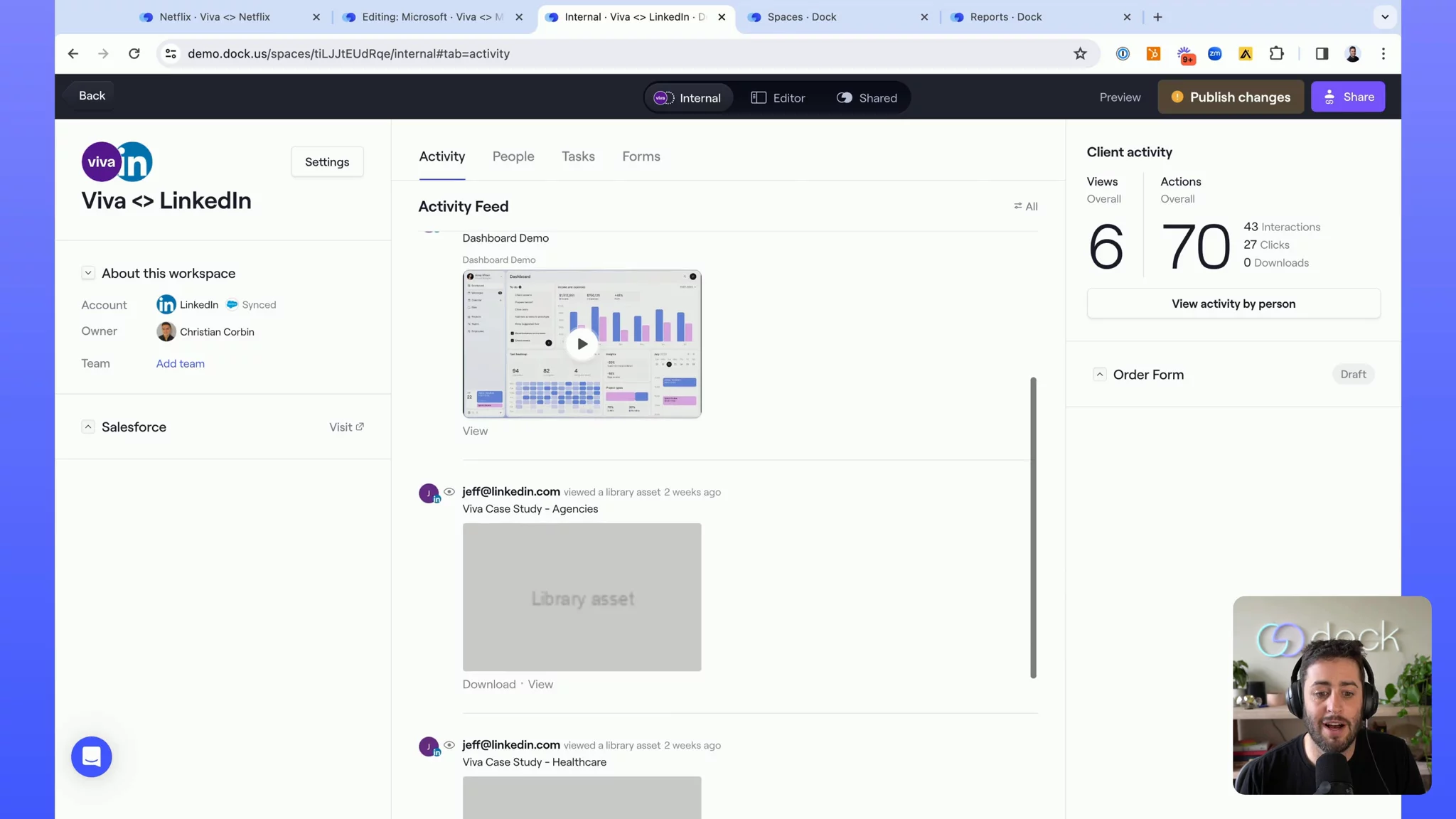Open Chrome side panel icon
Screen dimensions: 1456x819
pos(1322,53)
